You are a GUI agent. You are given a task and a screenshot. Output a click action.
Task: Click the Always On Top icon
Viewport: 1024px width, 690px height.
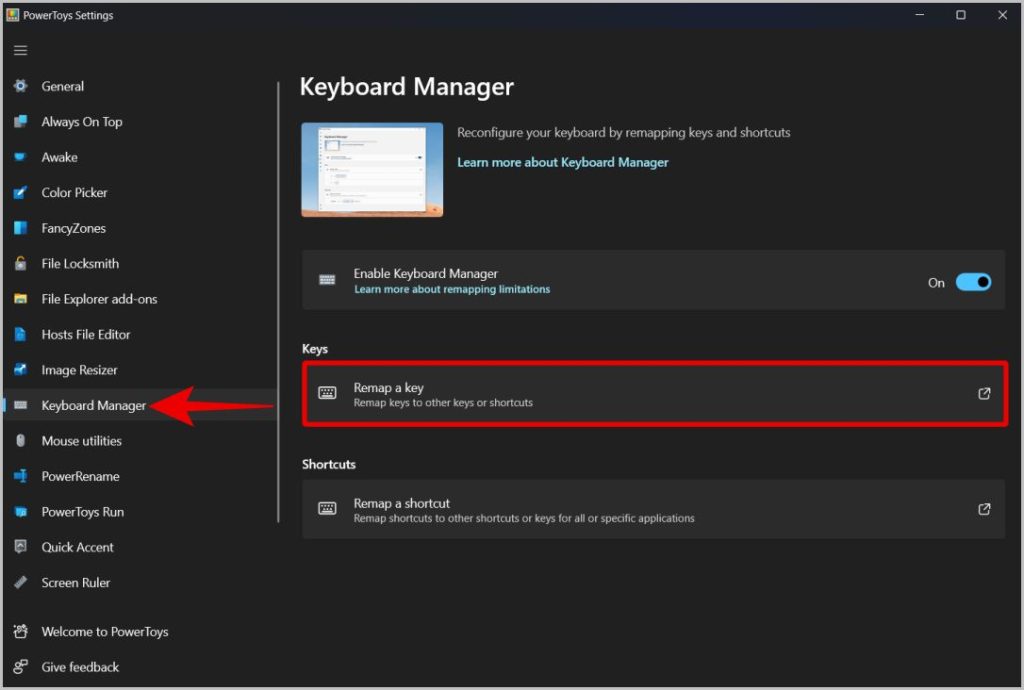[20, 121]
